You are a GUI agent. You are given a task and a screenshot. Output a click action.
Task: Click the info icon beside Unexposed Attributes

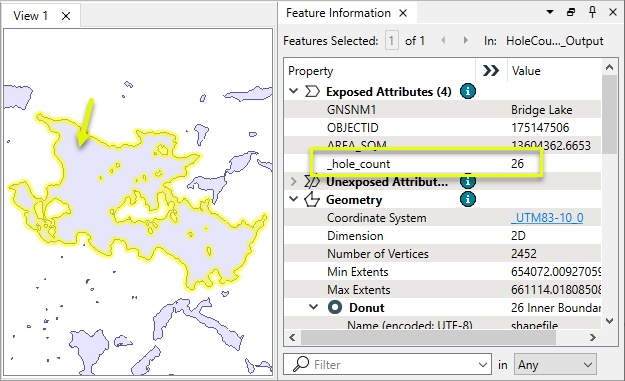468,182
